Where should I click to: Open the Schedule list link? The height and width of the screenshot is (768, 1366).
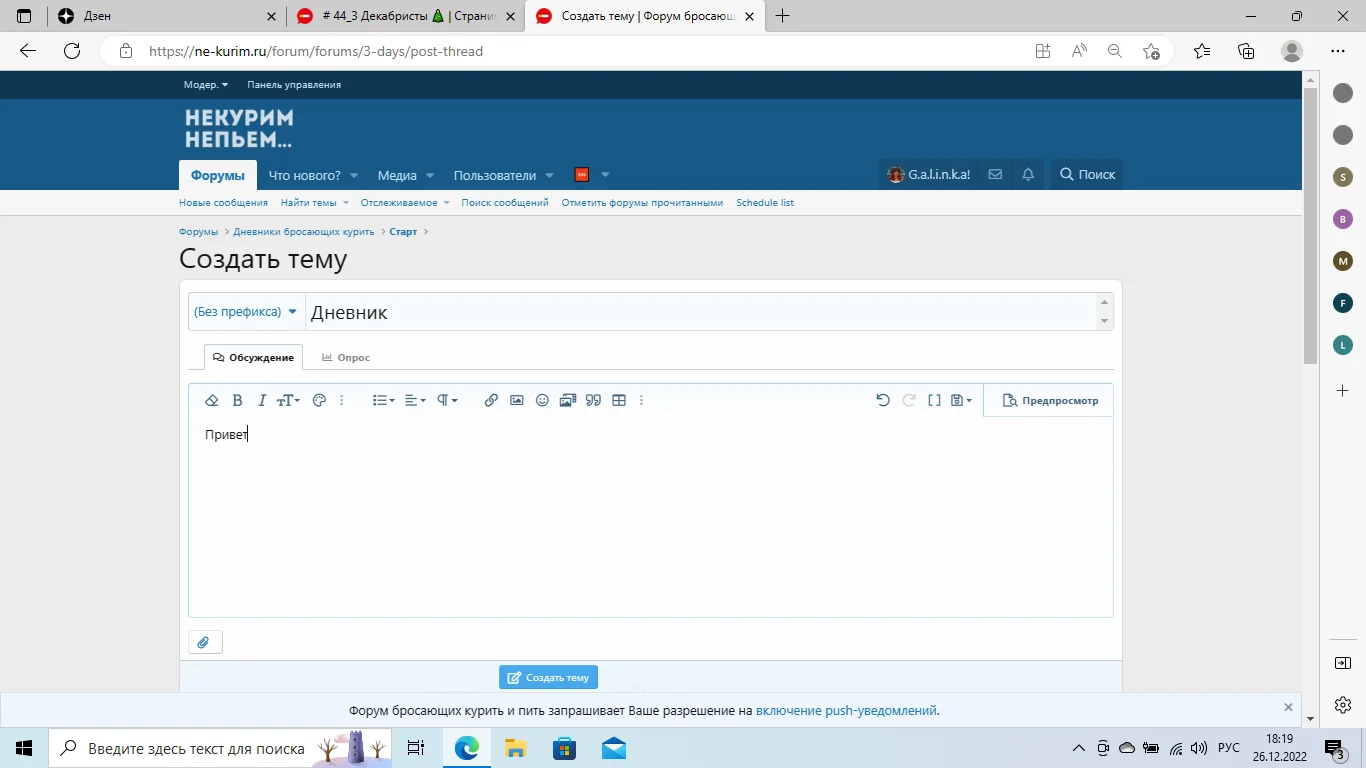coord(765,202)
